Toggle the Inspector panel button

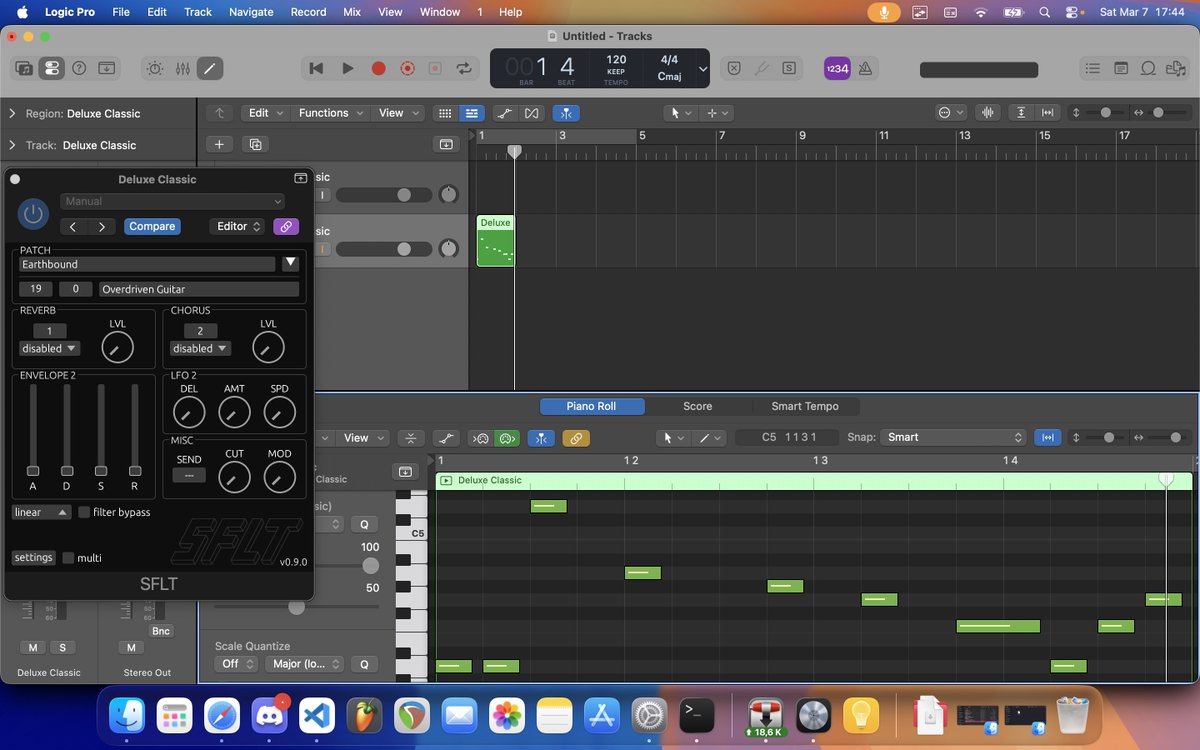[52, 69]
